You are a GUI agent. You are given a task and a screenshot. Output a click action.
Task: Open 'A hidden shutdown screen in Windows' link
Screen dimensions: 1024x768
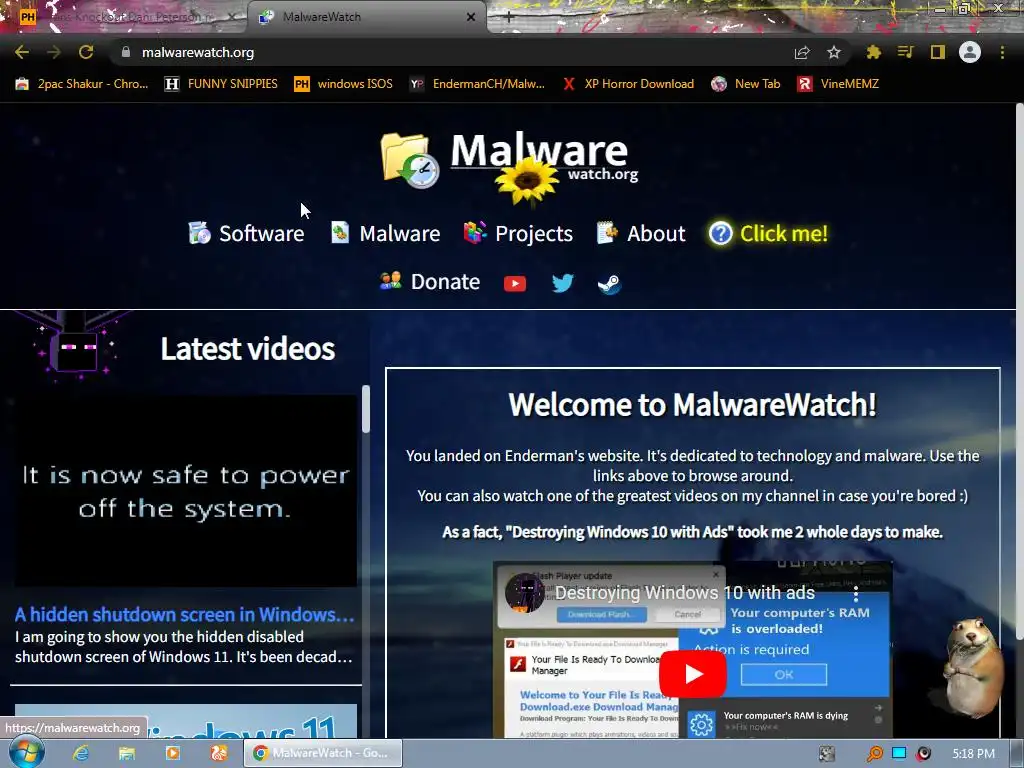pos(184,615)
